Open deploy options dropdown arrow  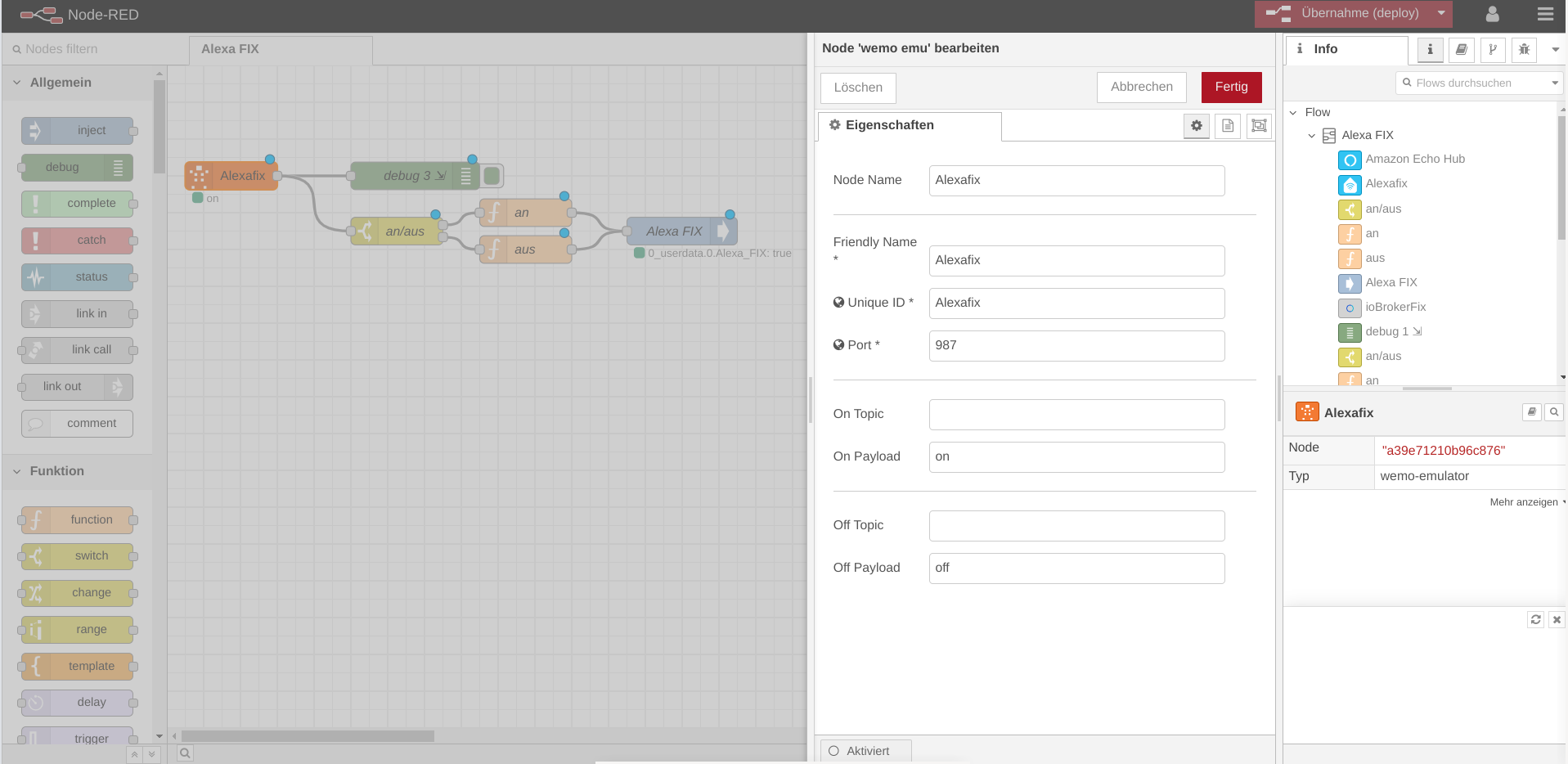[1441, 13]
